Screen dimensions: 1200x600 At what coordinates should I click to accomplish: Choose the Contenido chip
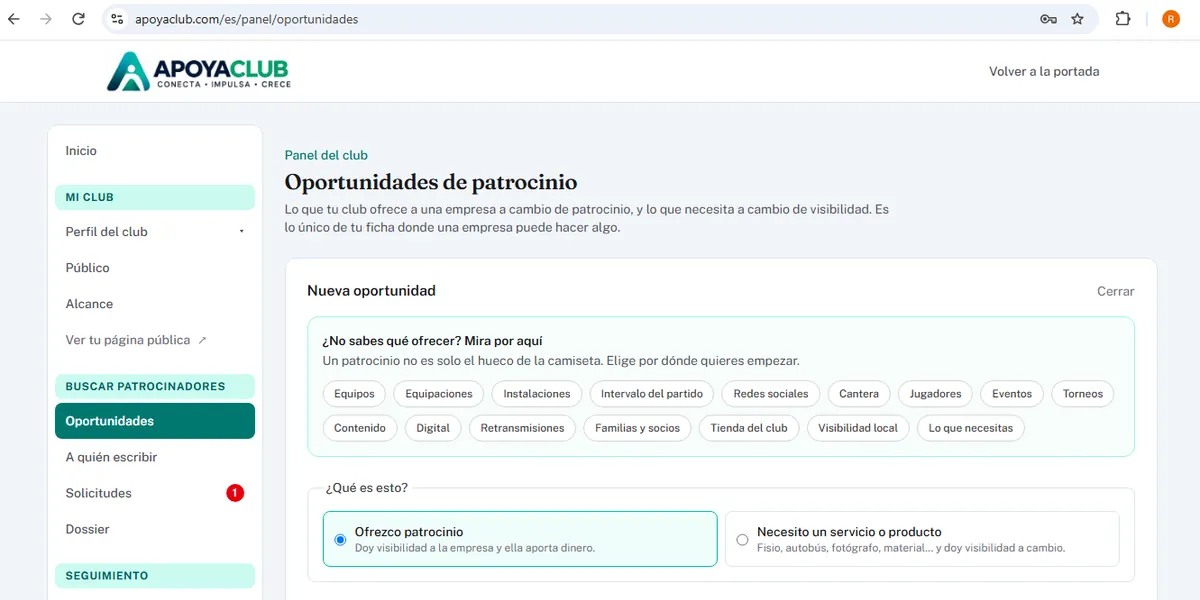[x=360, y=428]
